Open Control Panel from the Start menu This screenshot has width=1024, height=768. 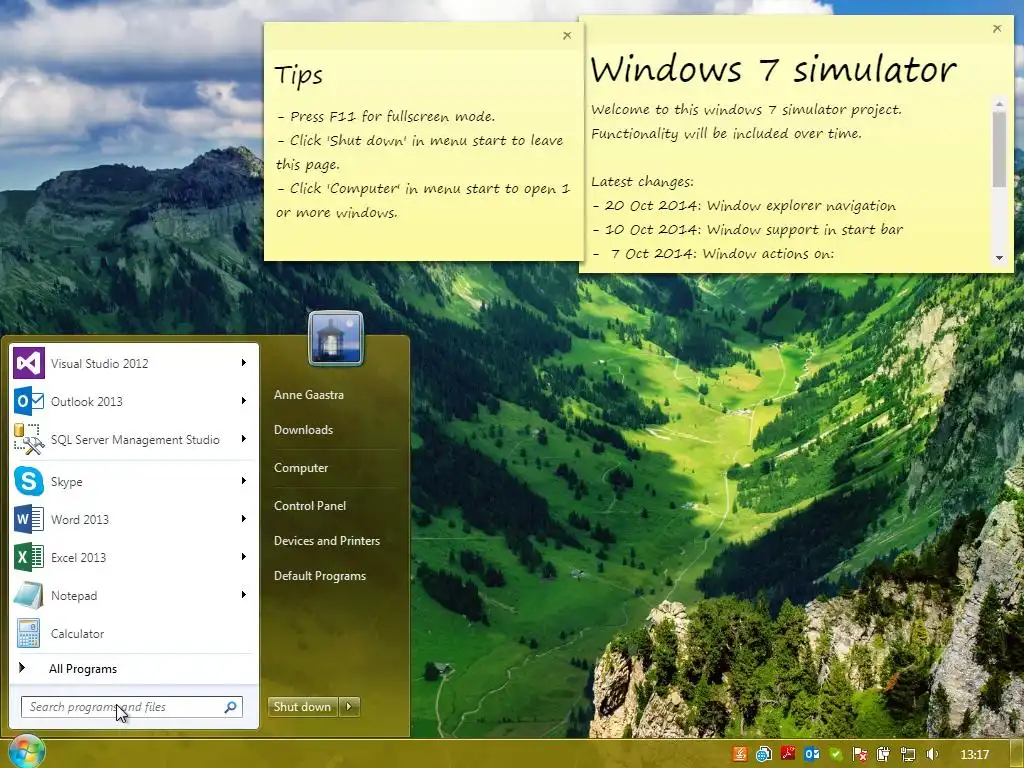(x=310, y=505)
